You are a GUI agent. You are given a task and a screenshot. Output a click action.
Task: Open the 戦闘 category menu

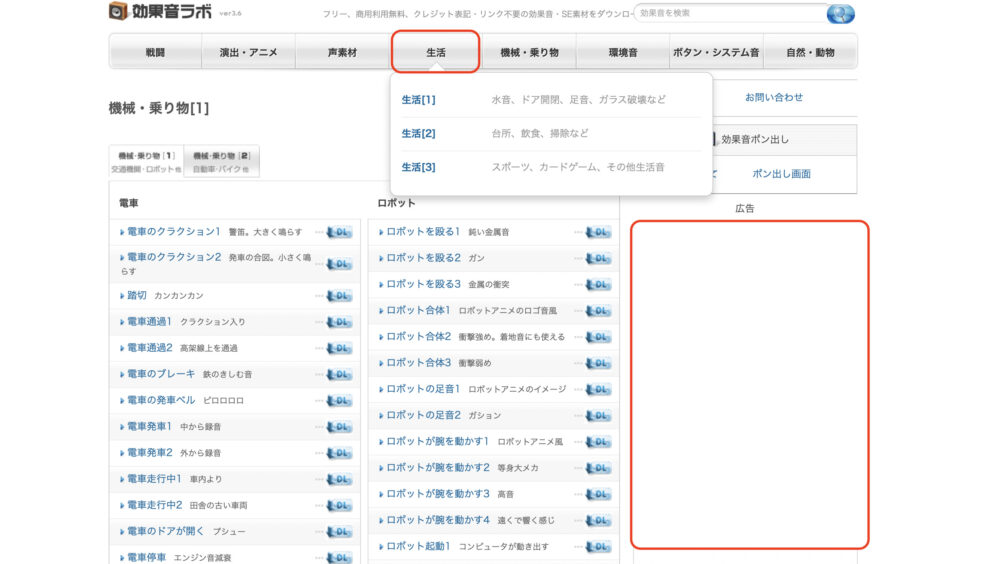pos(155,52)
